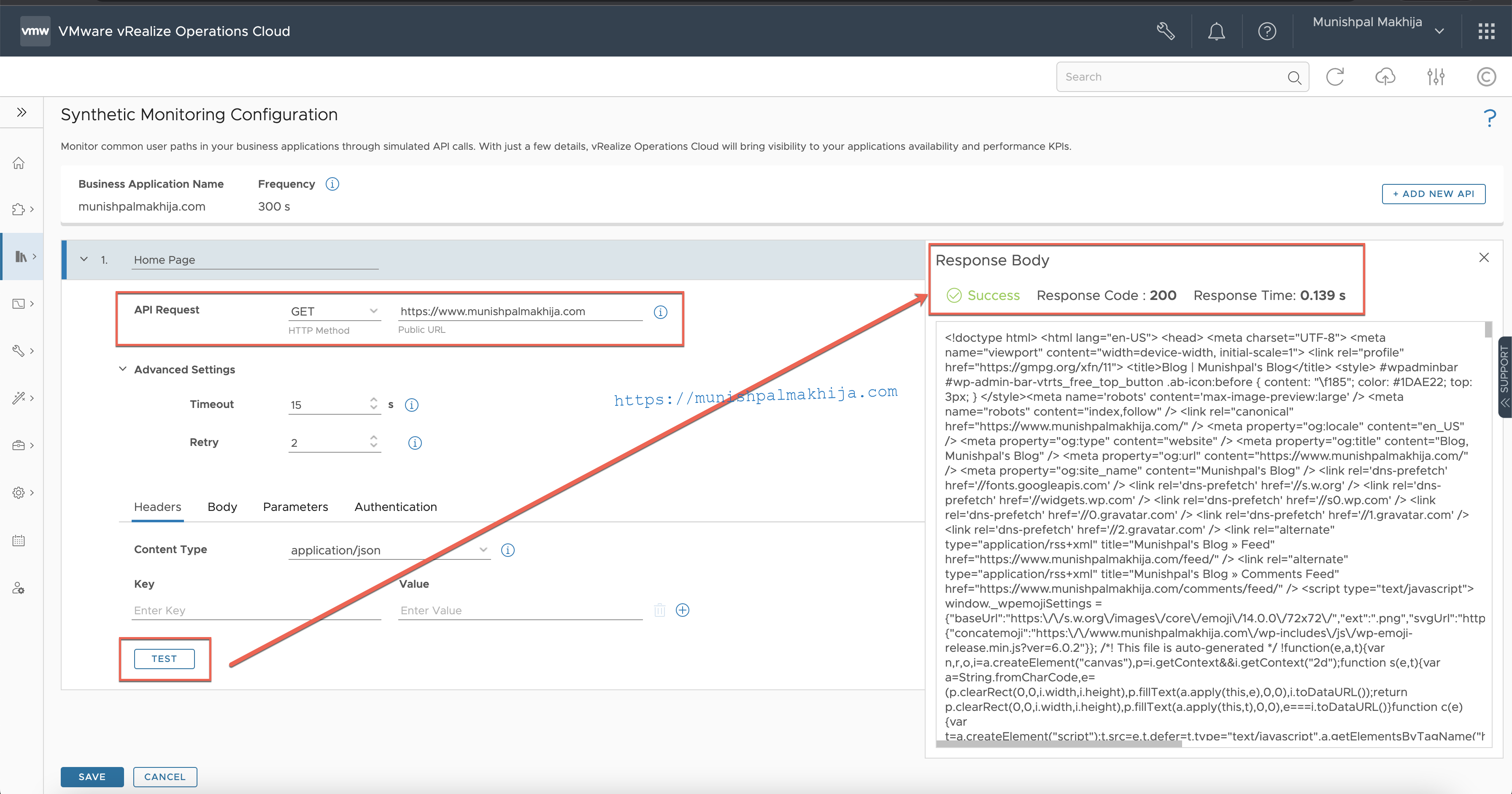Show Timeout info icon
Image resolution: width=1512 pixels, height=794 pixels.
(412, 405)
